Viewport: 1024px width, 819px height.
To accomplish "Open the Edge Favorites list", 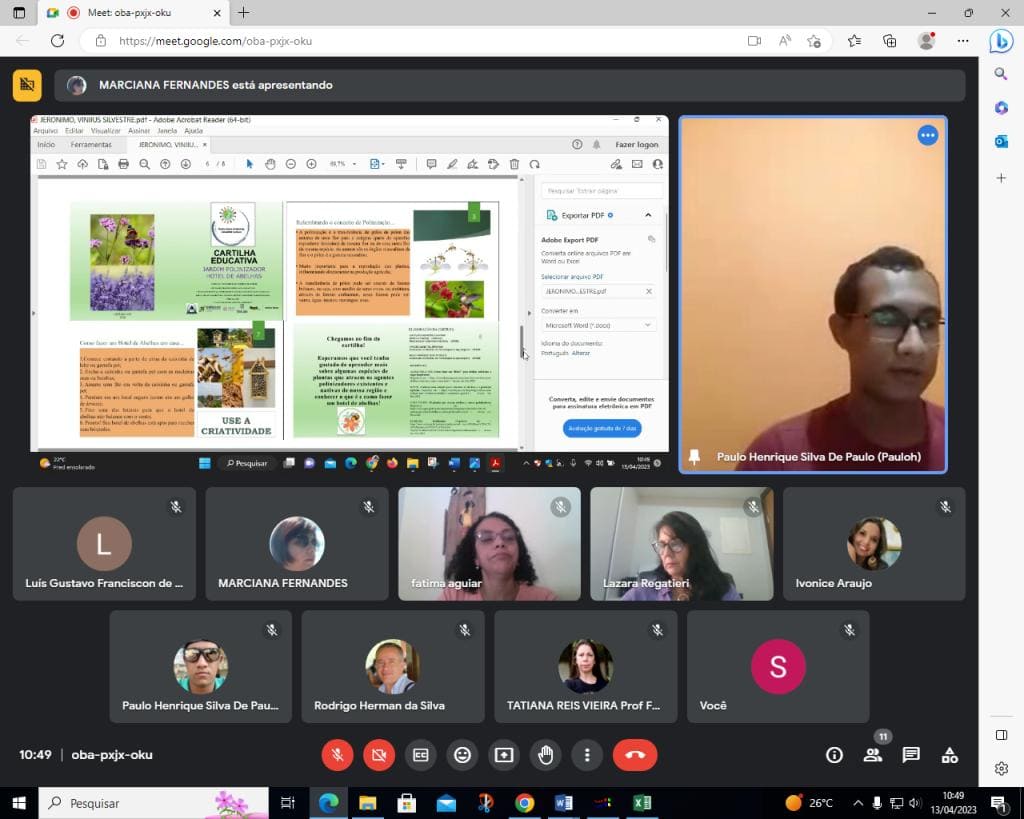I will tap(854, 41).
